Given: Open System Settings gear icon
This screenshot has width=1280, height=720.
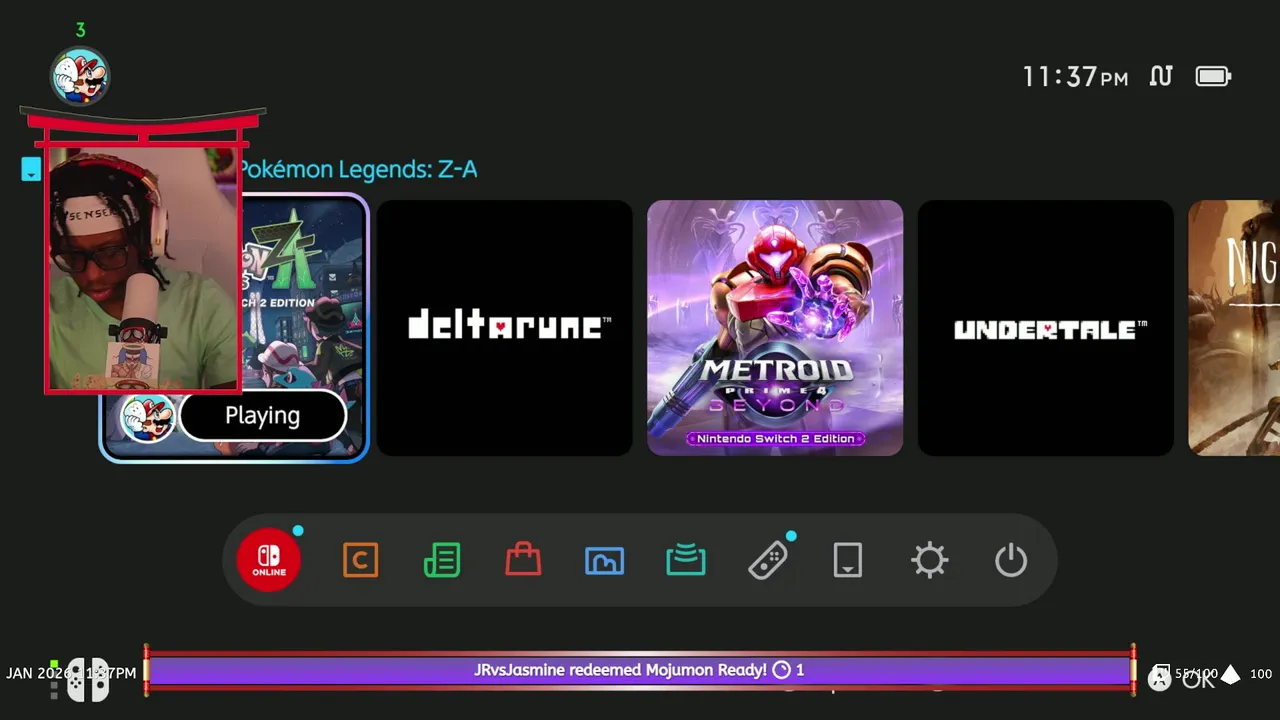Looking at the screenshot, I should (x=929, y=560).
